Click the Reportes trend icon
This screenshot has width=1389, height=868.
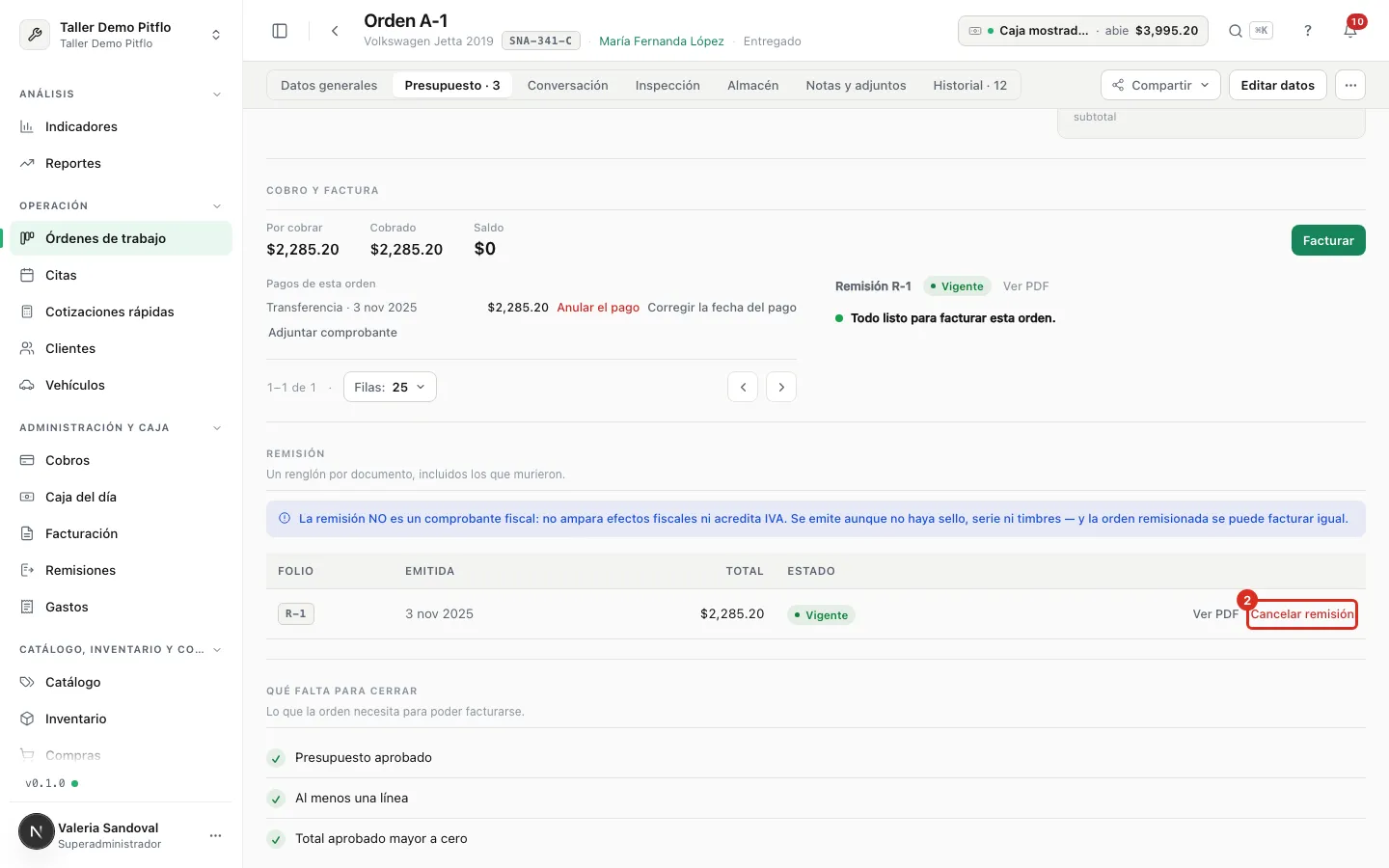27,163
